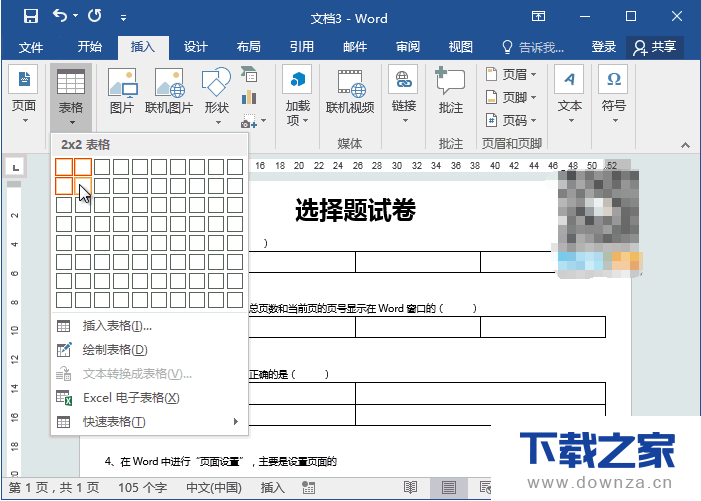Switch to the 视图 tab
Viewport: 701px width, 501px height.
pos(460,47)
